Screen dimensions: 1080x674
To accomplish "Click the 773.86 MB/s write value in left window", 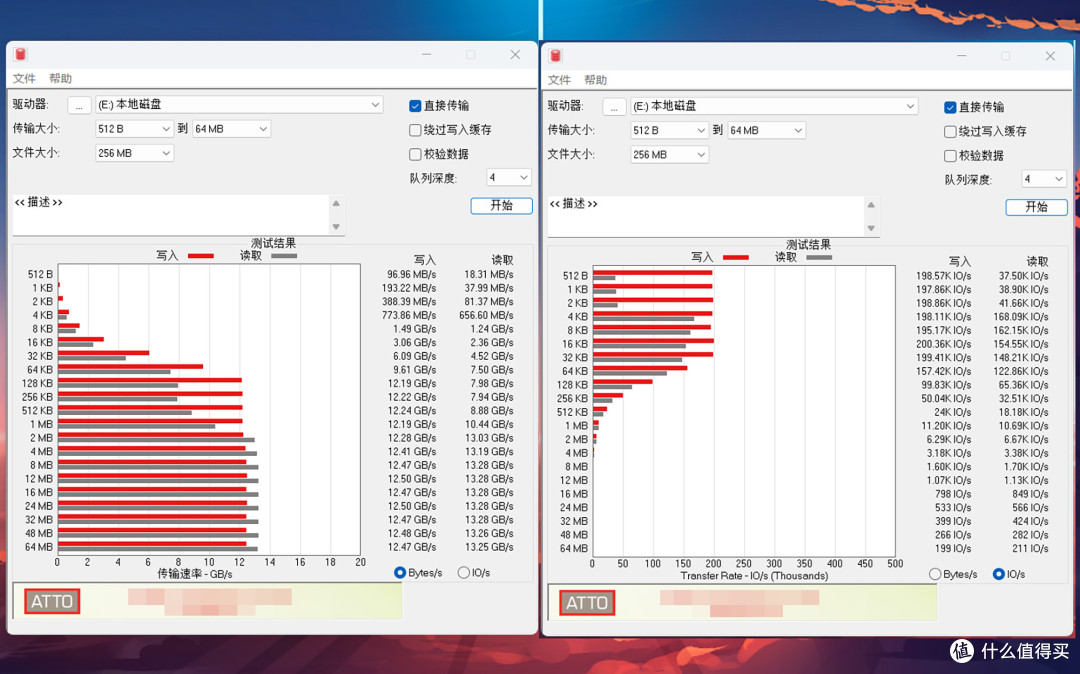I will click(408, 315).
